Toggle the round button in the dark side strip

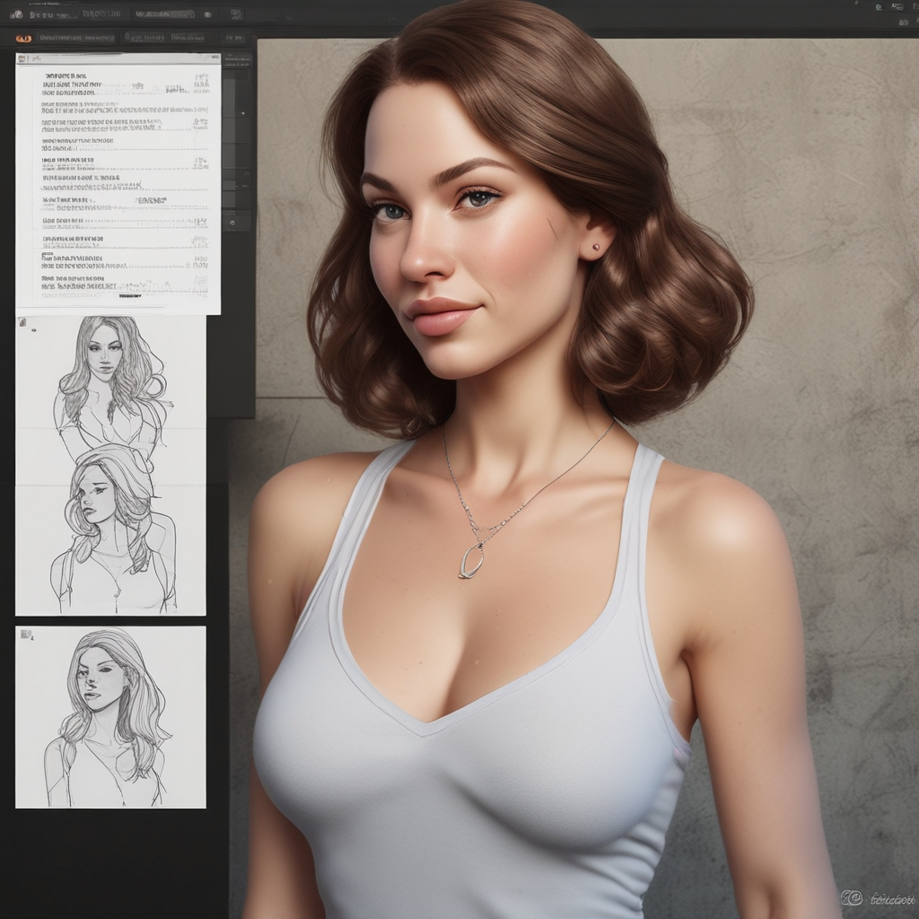232,222
